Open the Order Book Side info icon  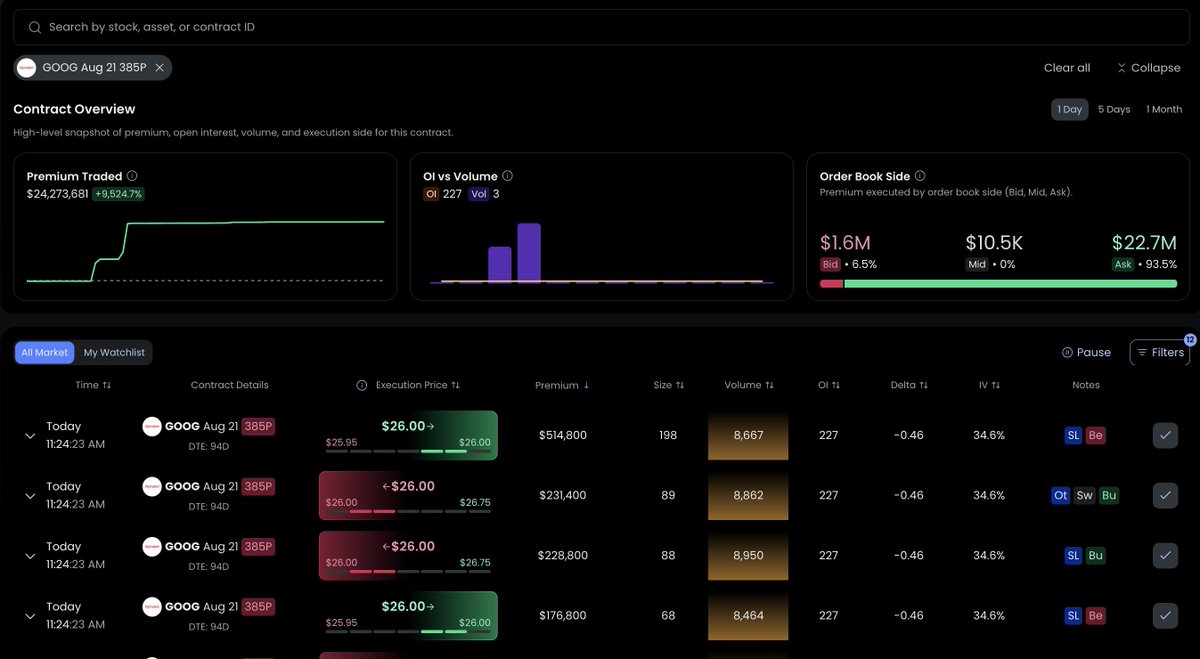coord(920,176)
